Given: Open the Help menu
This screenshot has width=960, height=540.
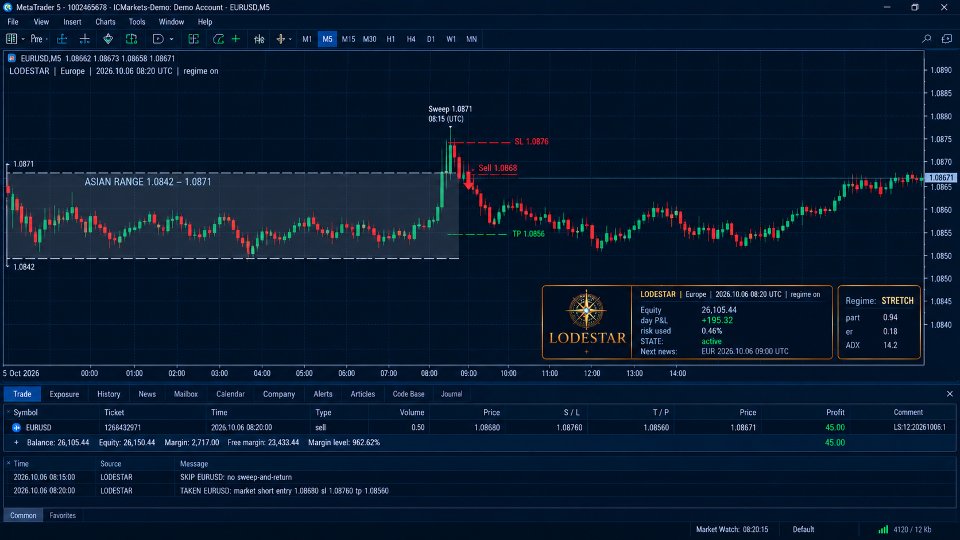Looking at the screenshot, I should coord(205,21).
